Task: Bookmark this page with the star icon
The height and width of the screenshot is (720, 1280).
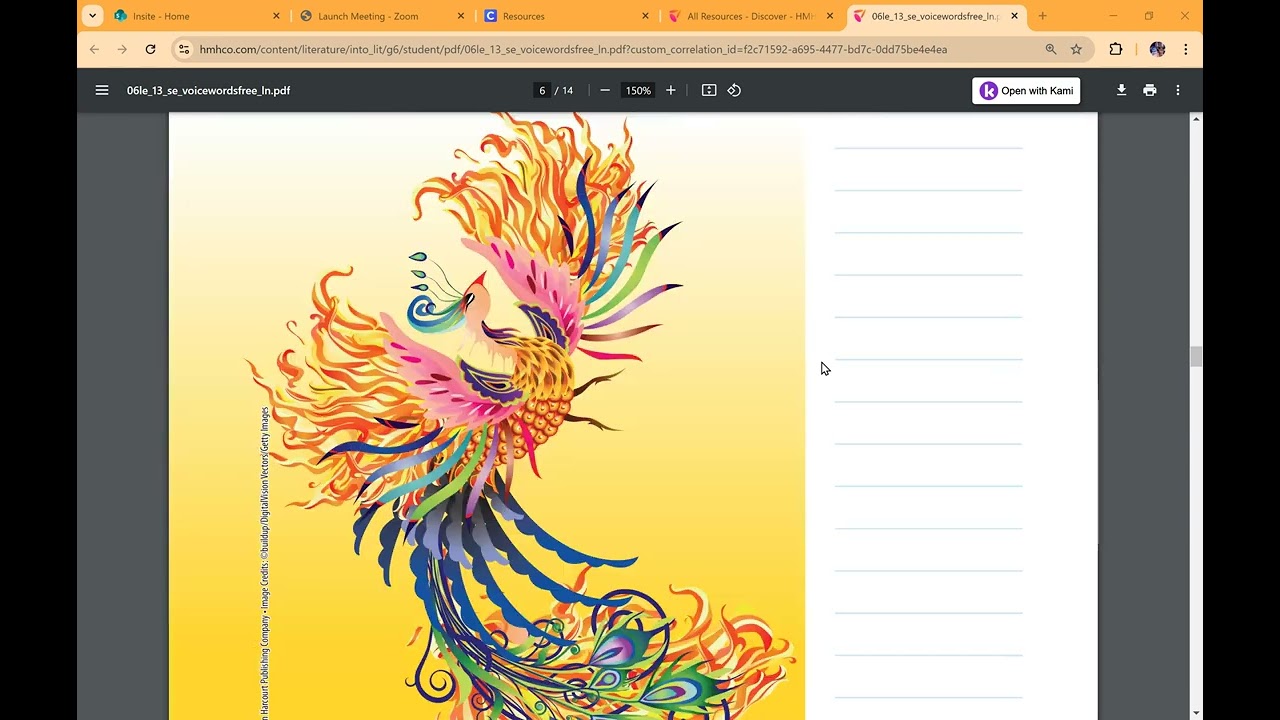Action: (1076, 49)
